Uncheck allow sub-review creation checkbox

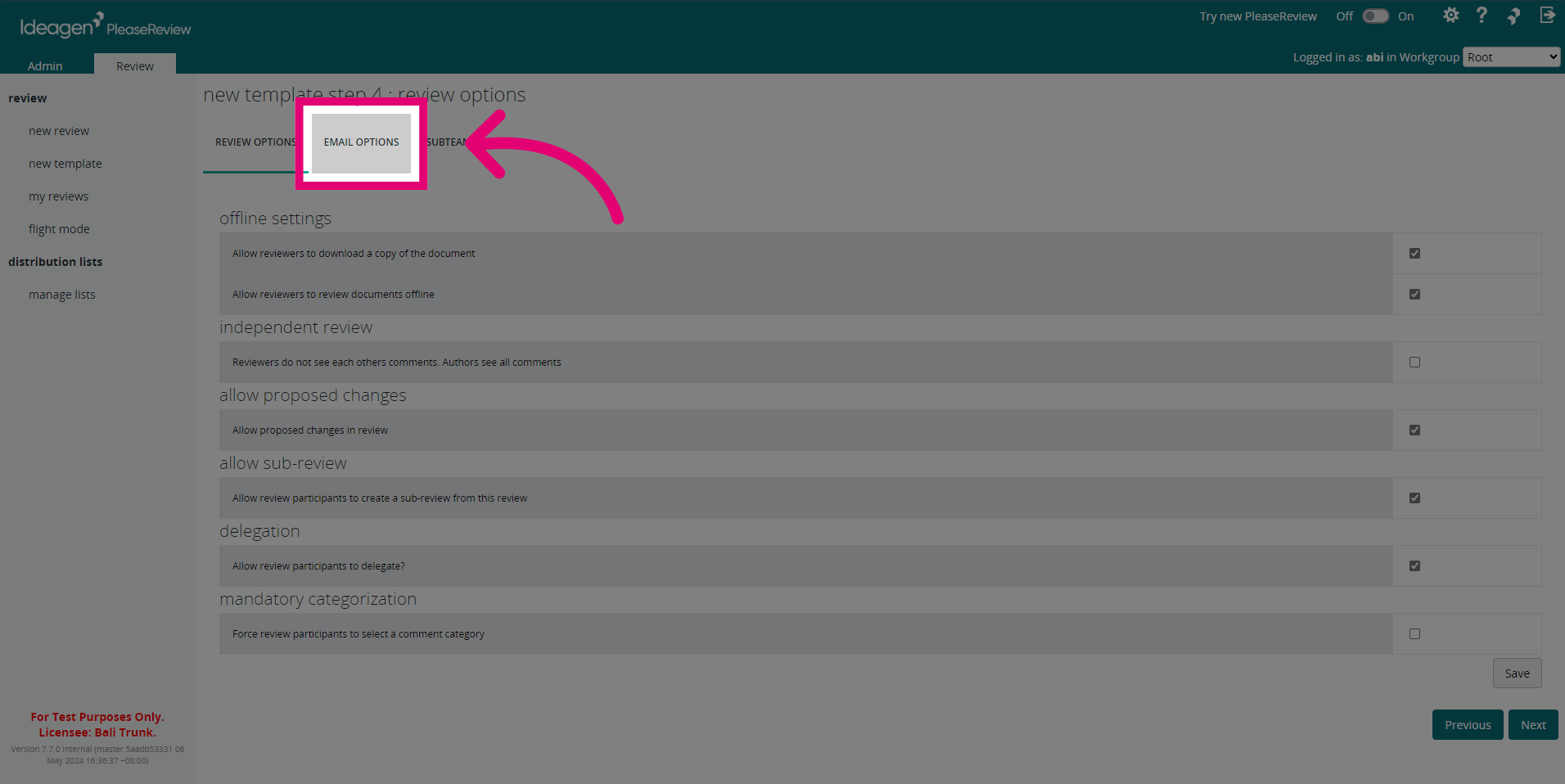pyautogui.click(x=1414, y=498)
